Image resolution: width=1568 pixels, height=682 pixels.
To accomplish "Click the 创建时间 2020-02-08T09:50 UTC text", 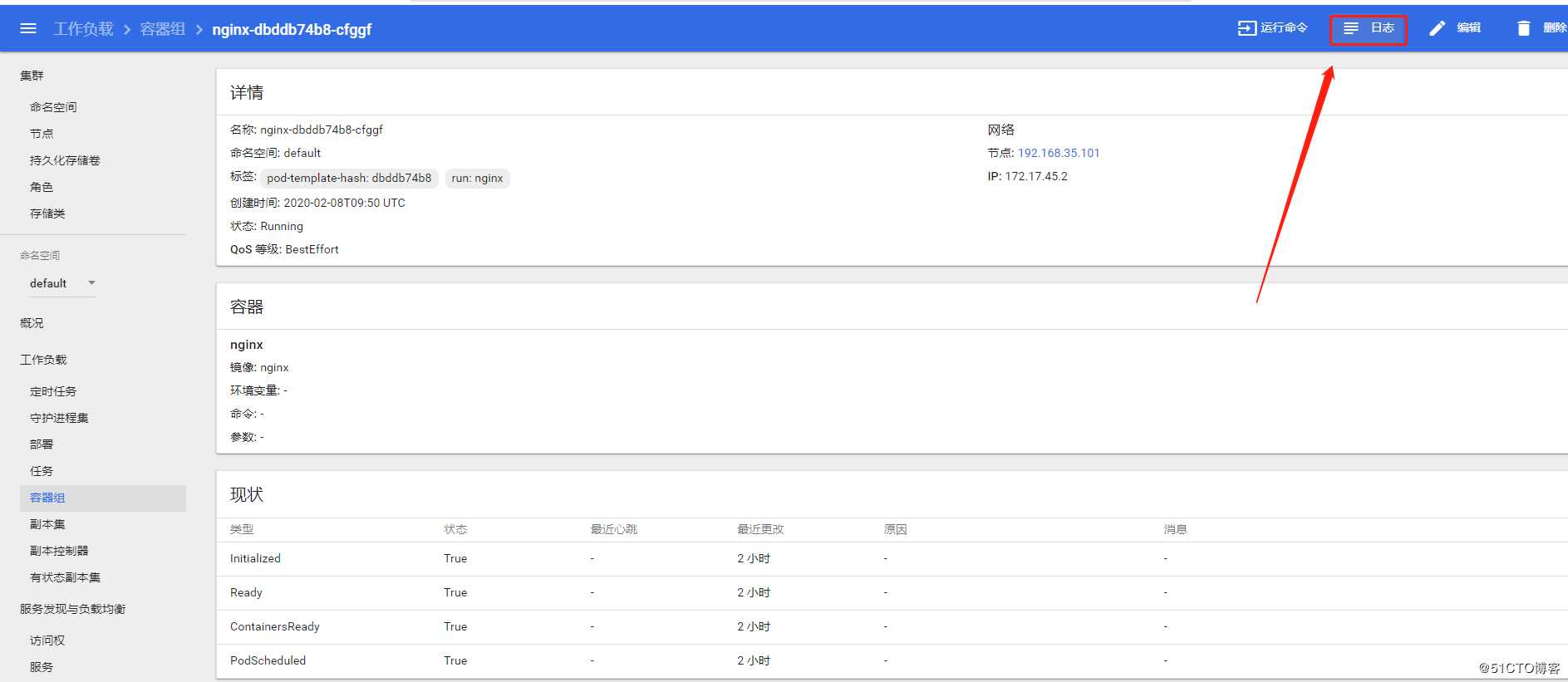I will tap(317, 203).
